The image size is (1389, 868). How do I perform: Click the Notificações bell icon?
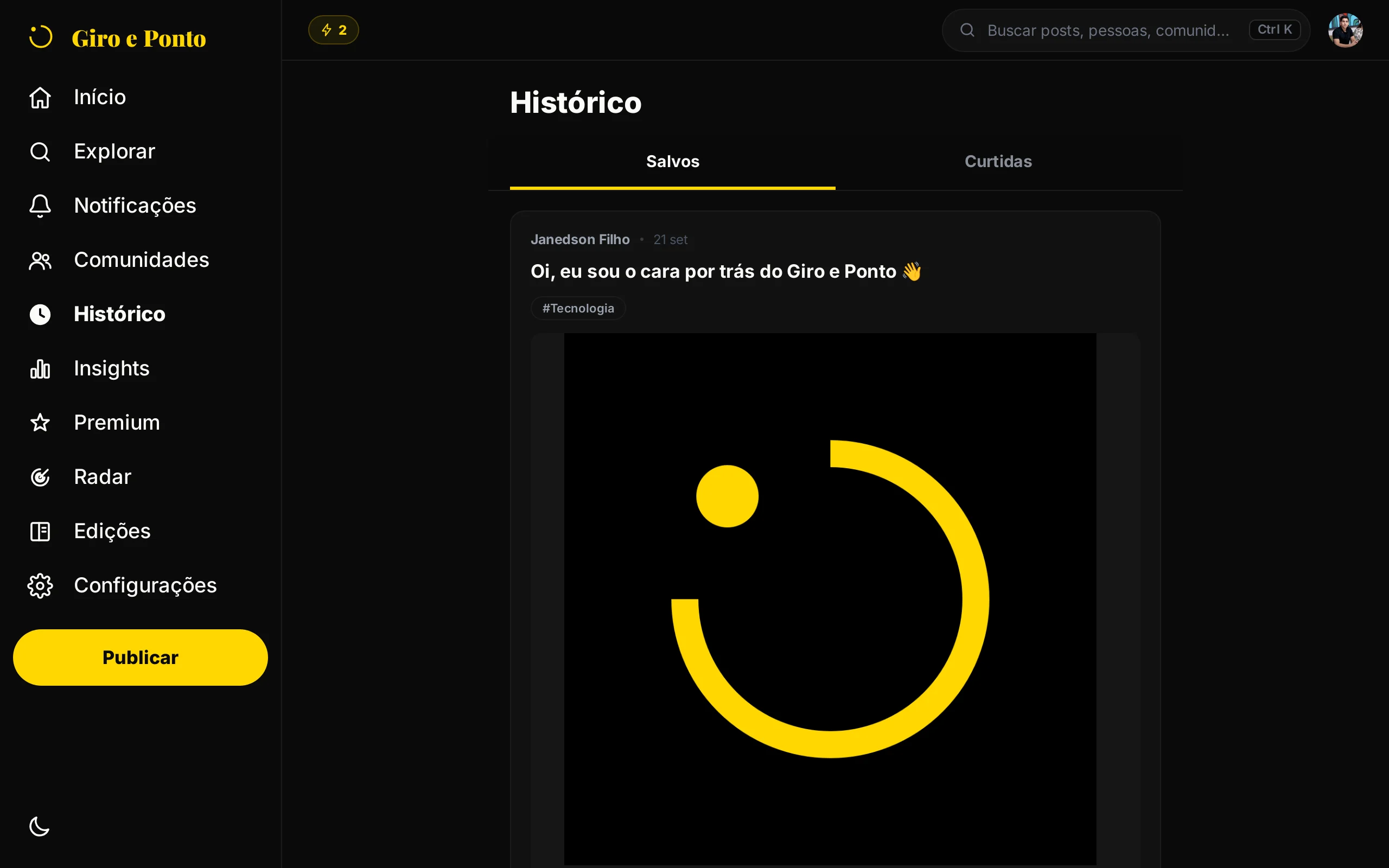pos(40,206)
